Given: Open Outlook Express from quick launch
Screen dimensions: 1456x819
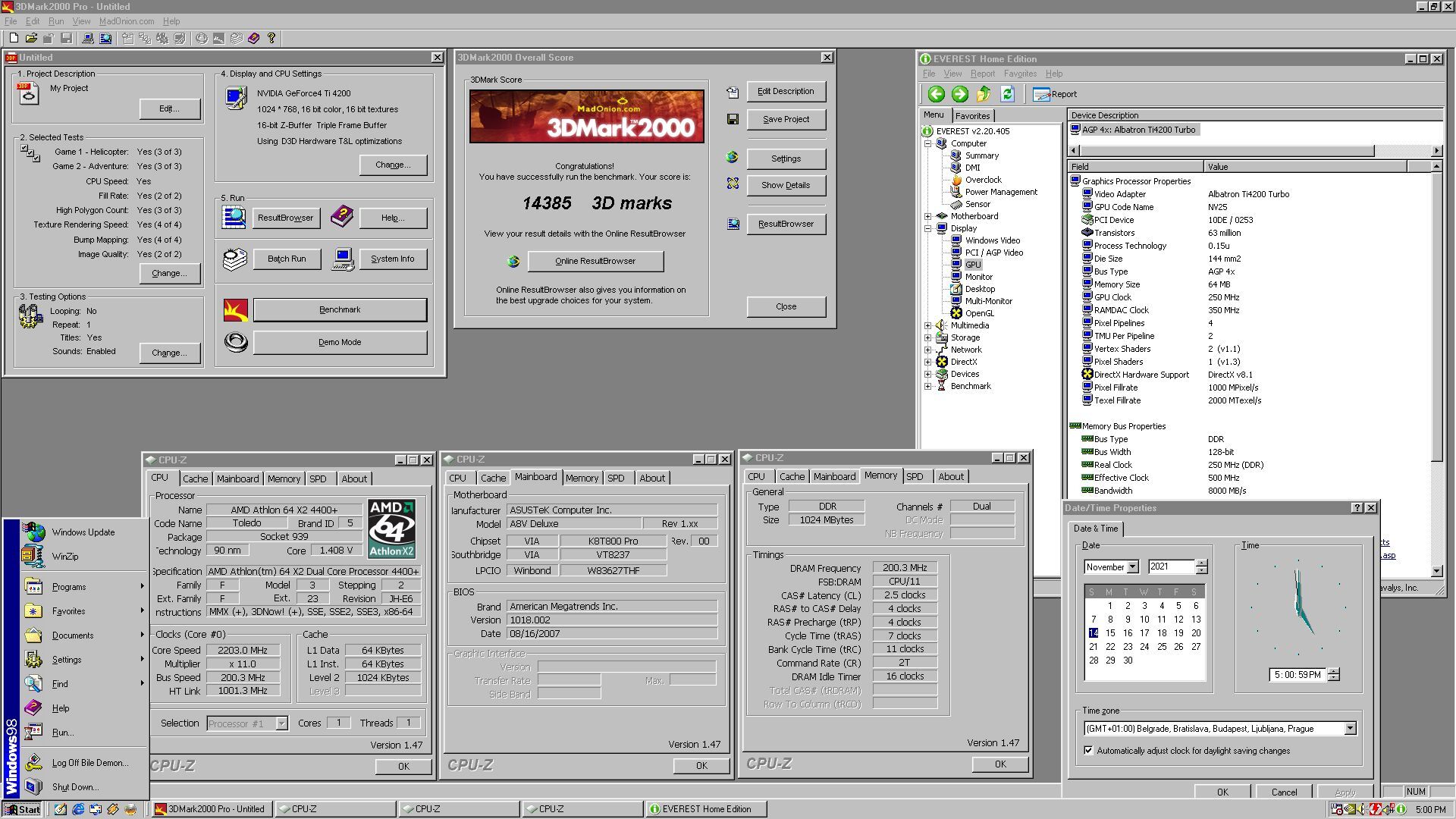Looking at the screenshot, I should point(96,809).
